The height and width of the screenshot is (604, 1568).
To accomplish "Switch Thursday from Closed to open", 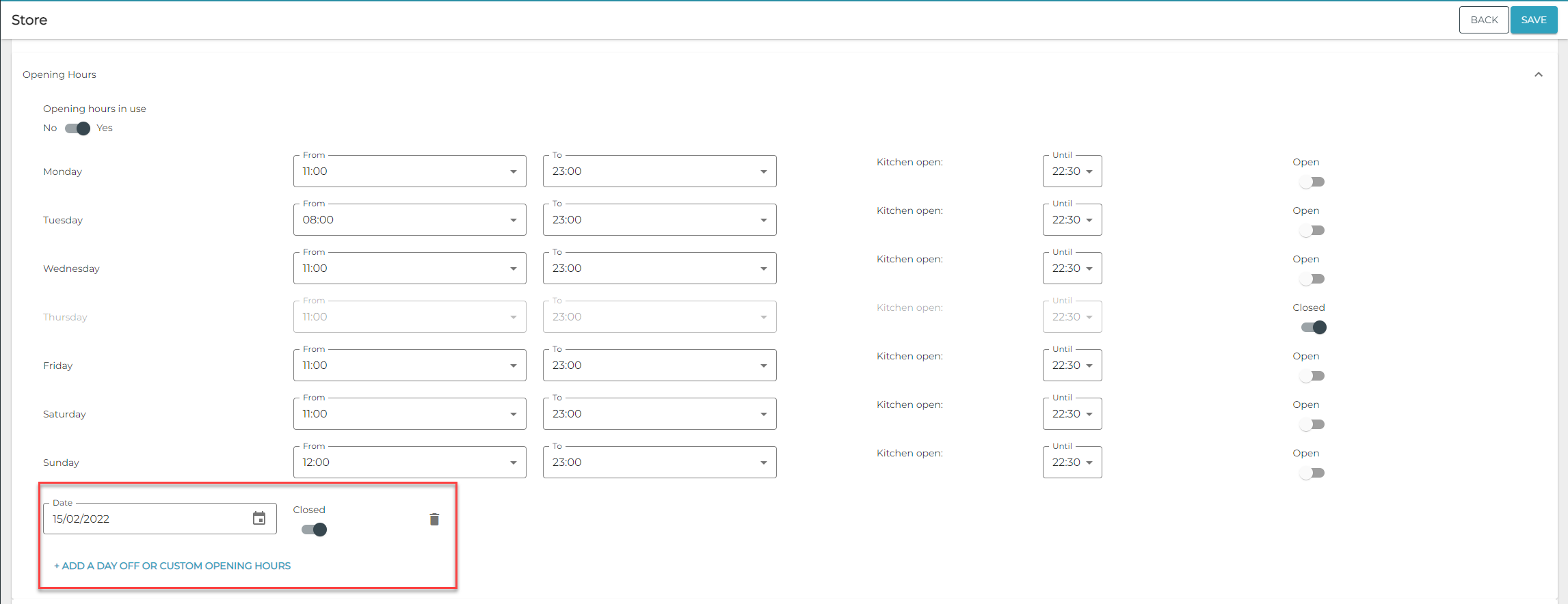I will tap(1313, 328).
